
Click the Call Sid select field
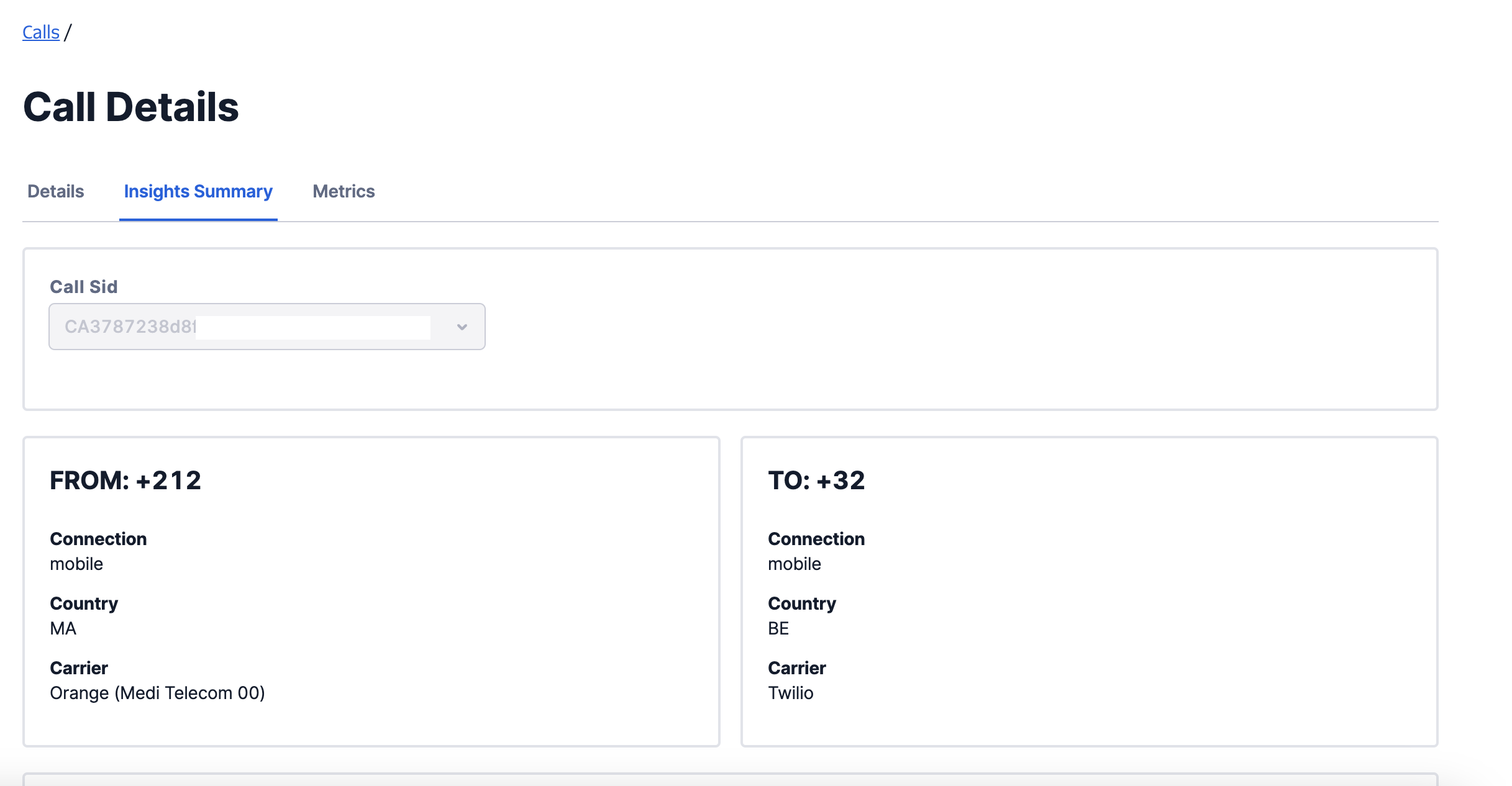pos(248,327)
